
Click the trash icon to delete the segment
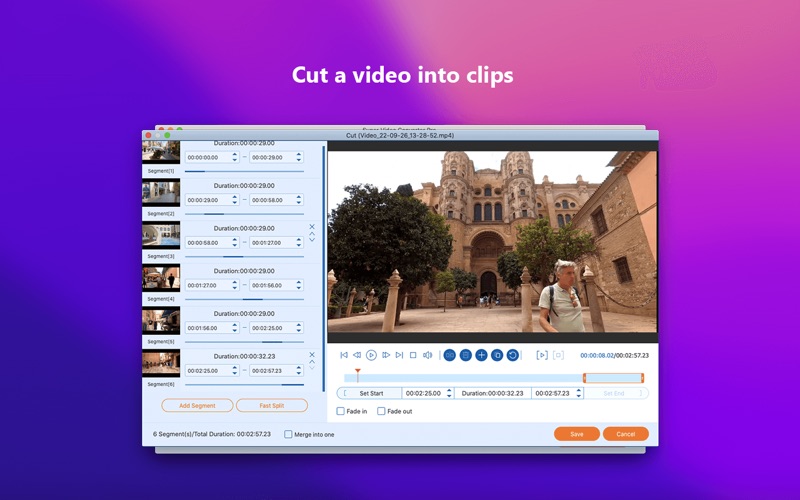click(465, 355)
